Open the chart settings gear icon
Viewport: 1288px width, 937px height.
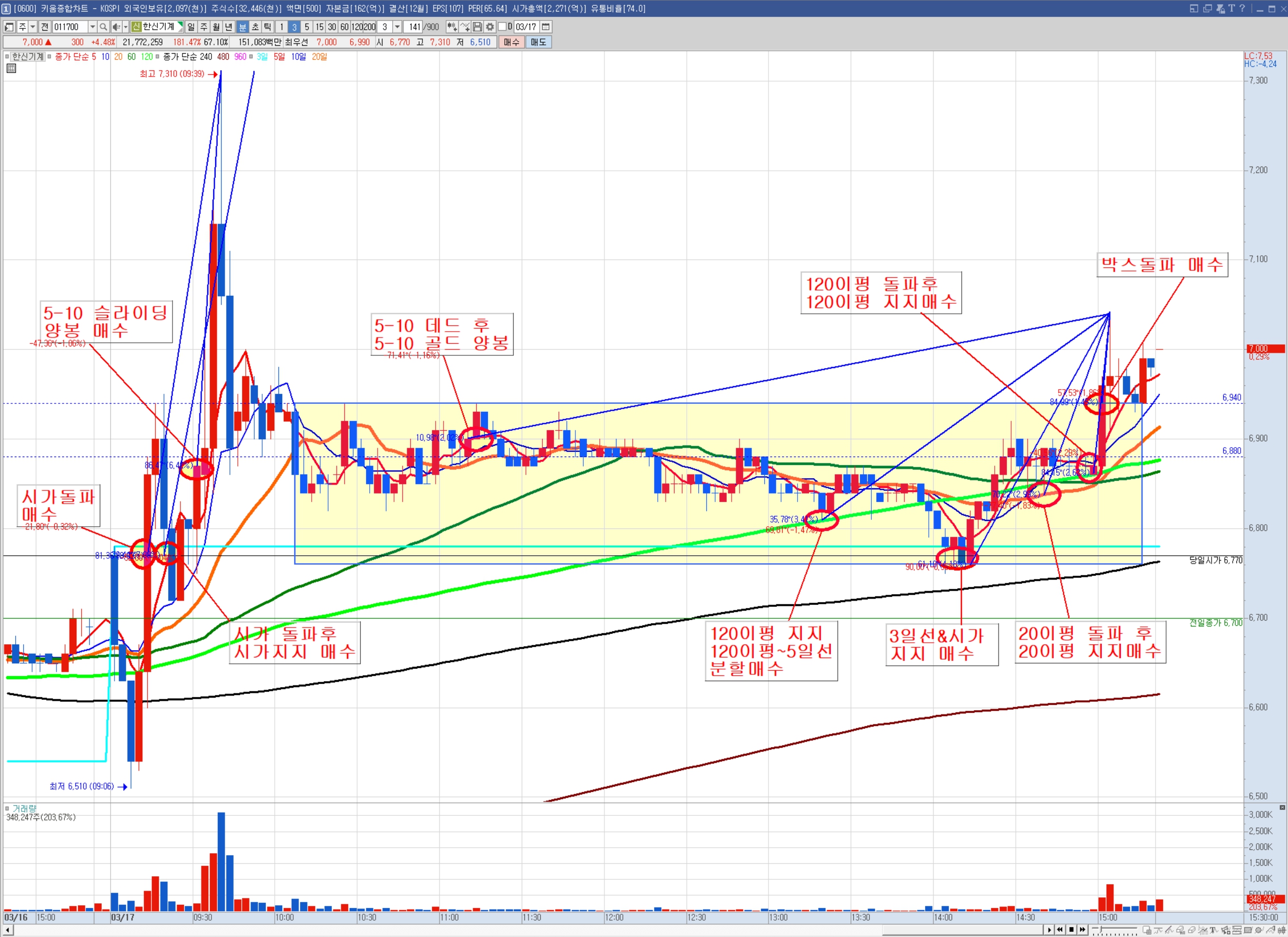[x=489, y=27]
